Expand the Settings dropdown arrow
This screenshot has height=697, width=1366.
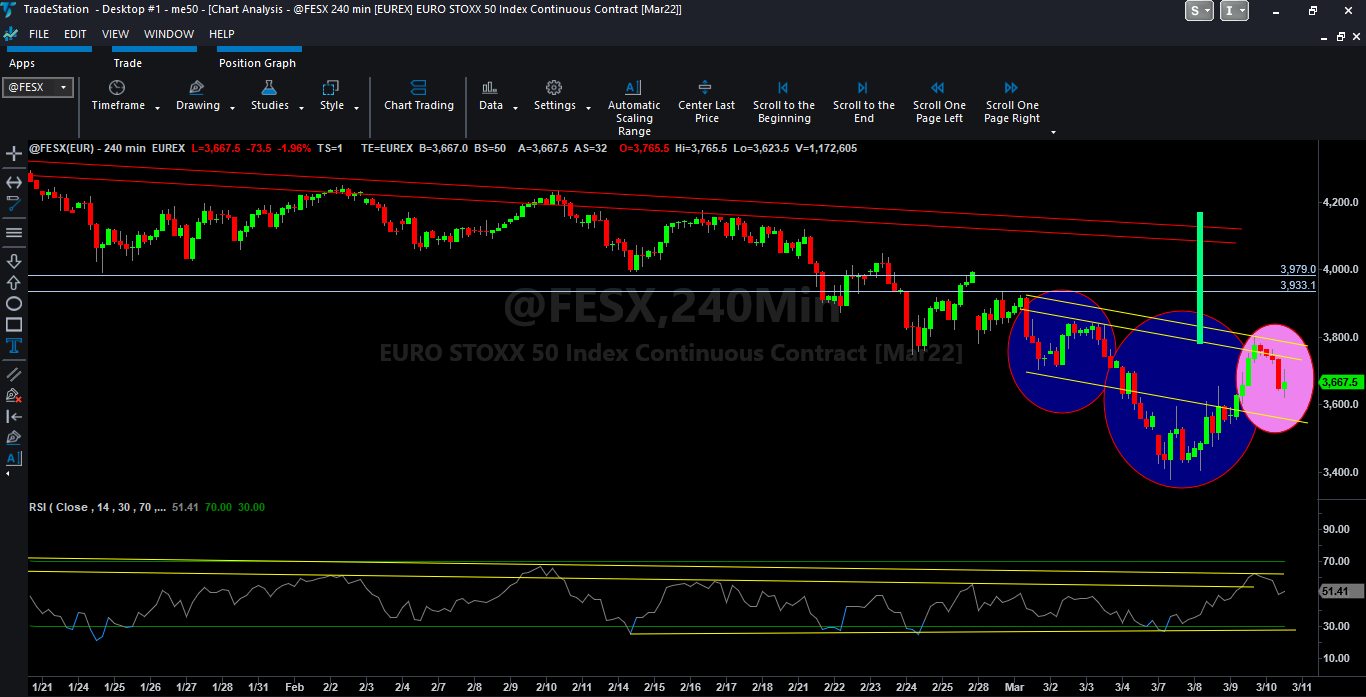(x=588, y=108)
